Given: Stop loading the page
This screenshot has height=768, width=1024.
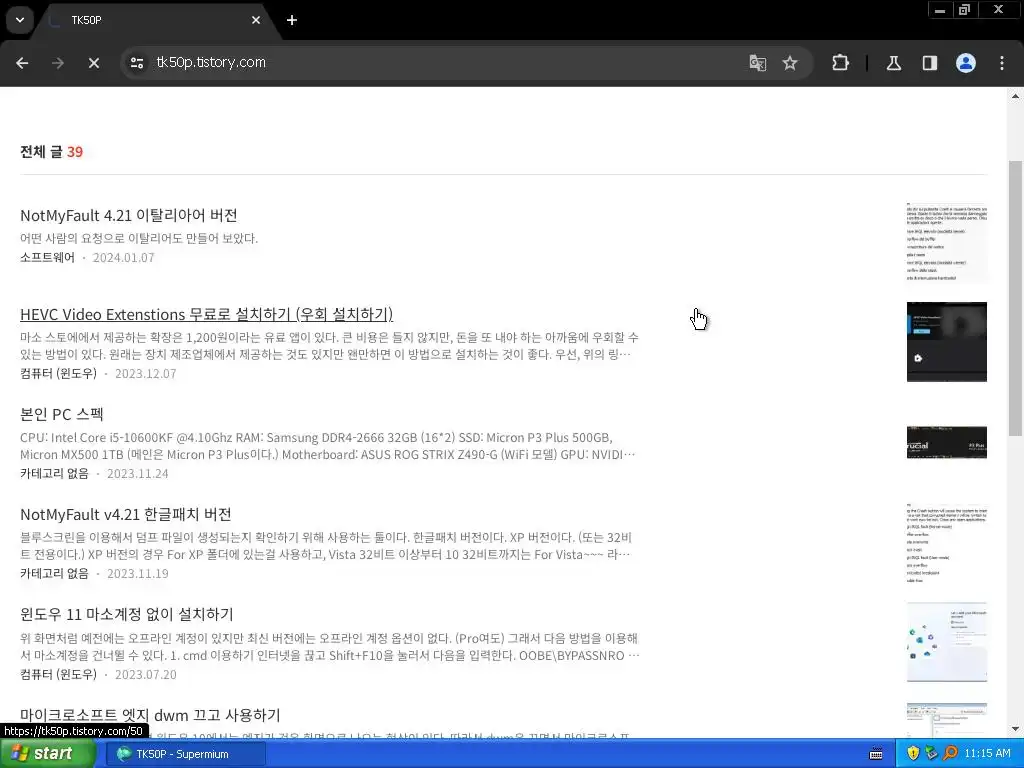Looking at the screenshot, I should click(93, 63).
